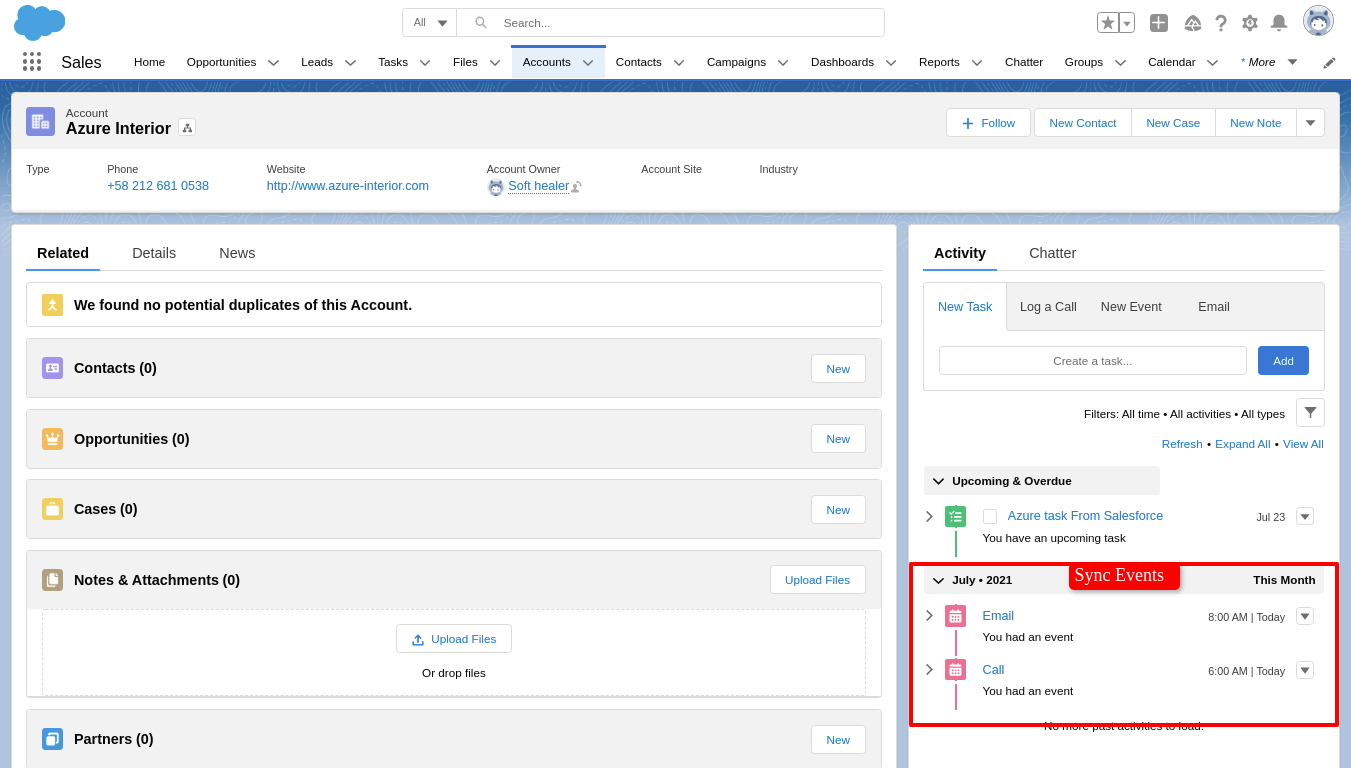Click Upload Files in Notes header
The image size is (1351, 768).
818,580
